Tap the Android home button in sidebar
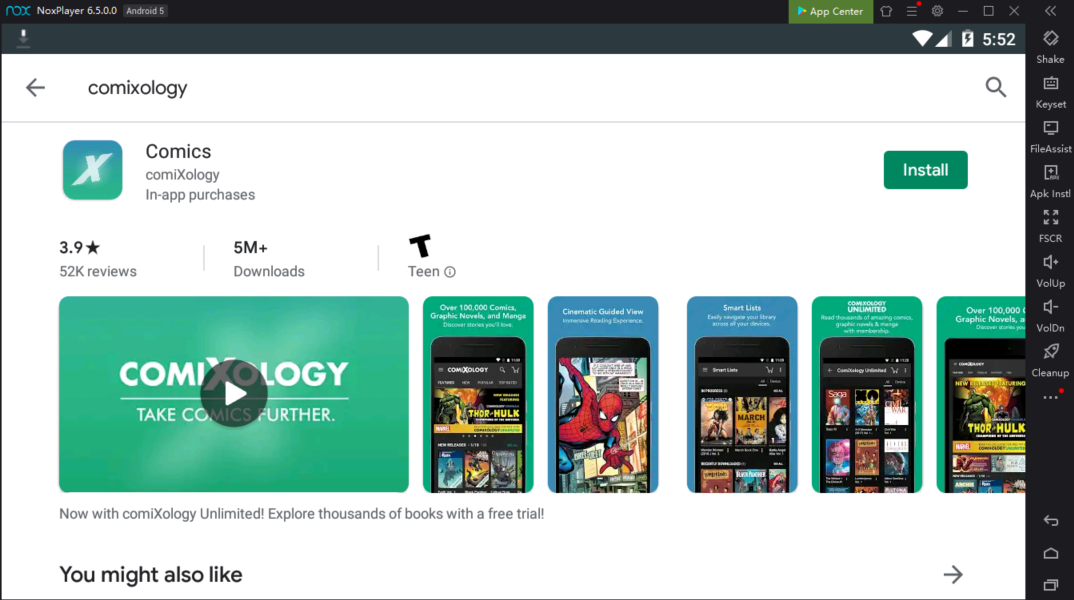The image size is (1074, 600). pyautogui.click(x=1050, y=553)
